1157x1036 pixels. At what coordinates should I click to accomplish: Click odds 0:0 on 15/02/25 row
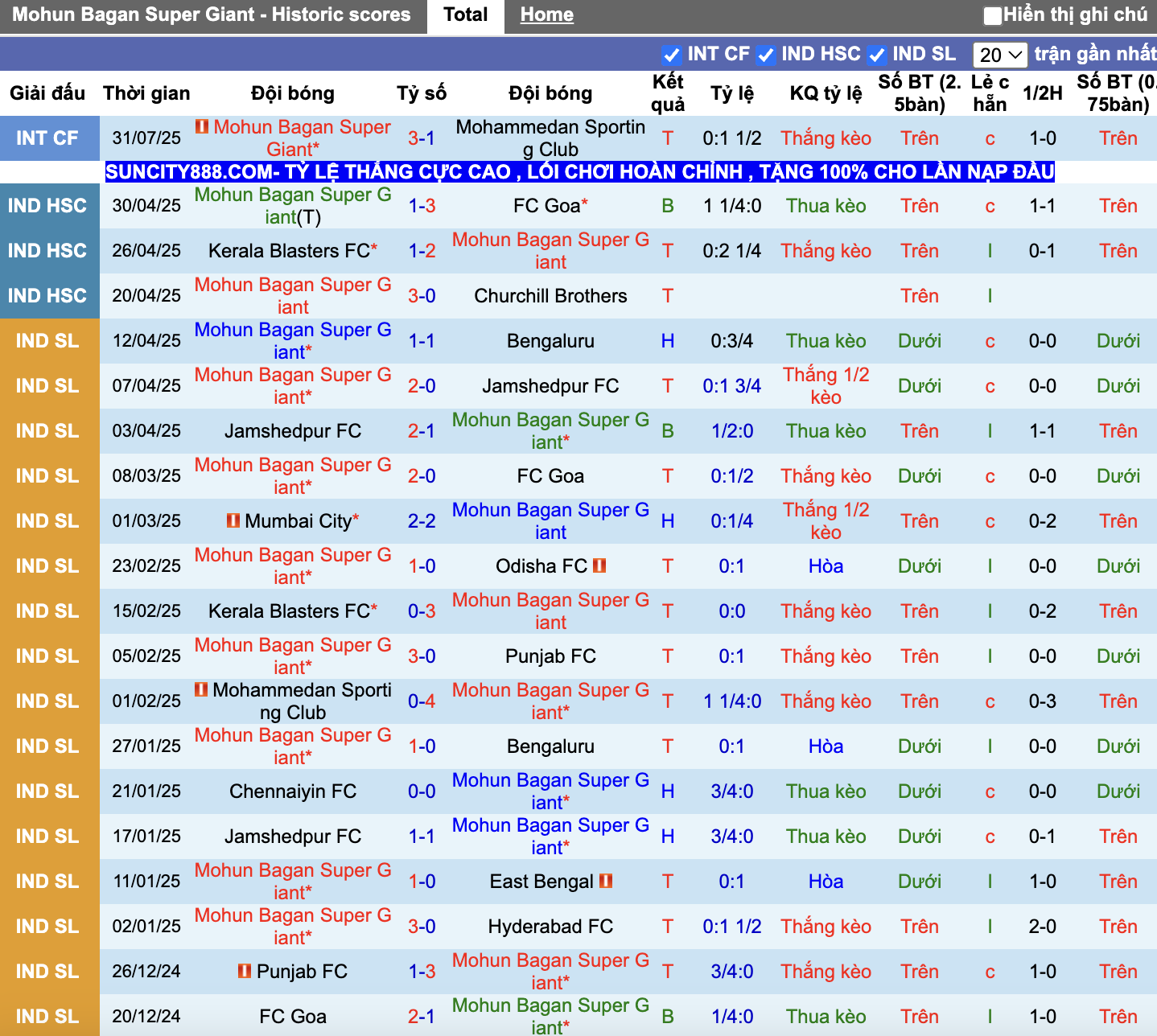coord(732,611)
